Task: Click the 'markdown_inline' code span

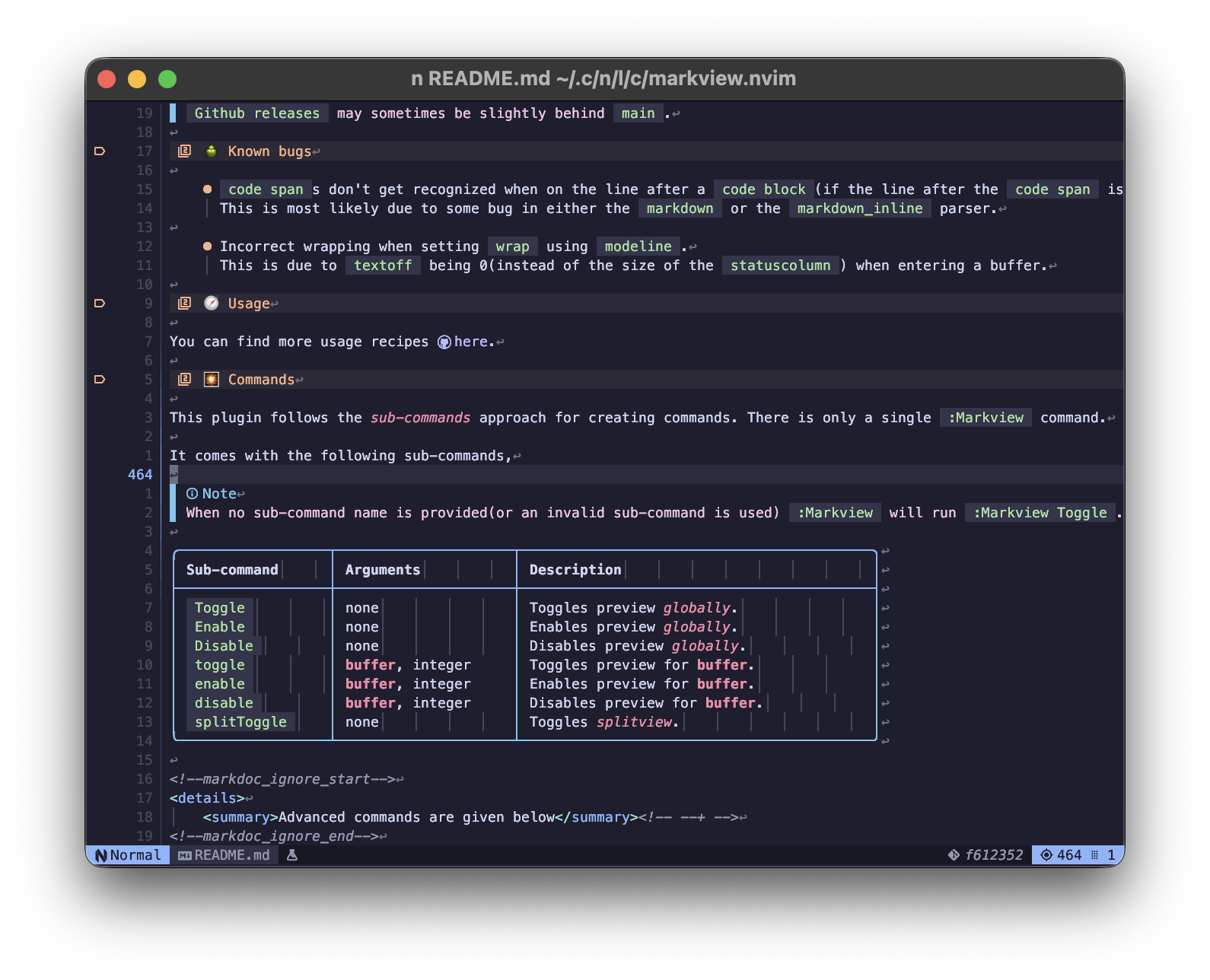Action: 860,208
